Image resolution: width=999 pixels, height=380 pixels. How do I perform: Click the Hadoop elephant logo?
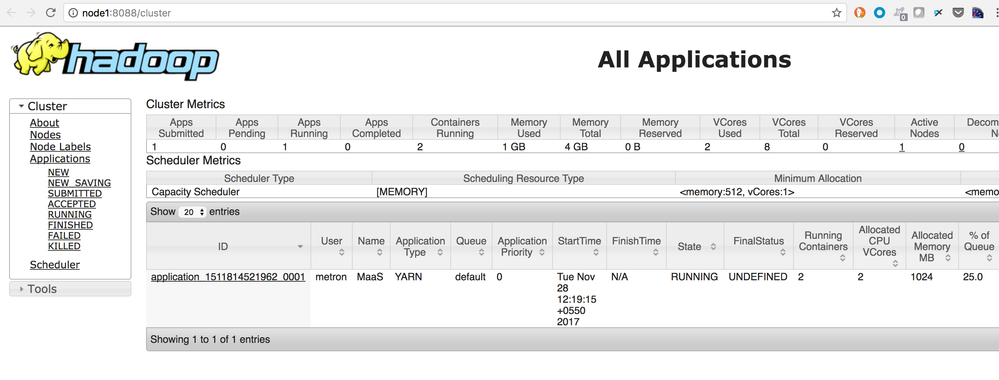[x=115, y=57]
